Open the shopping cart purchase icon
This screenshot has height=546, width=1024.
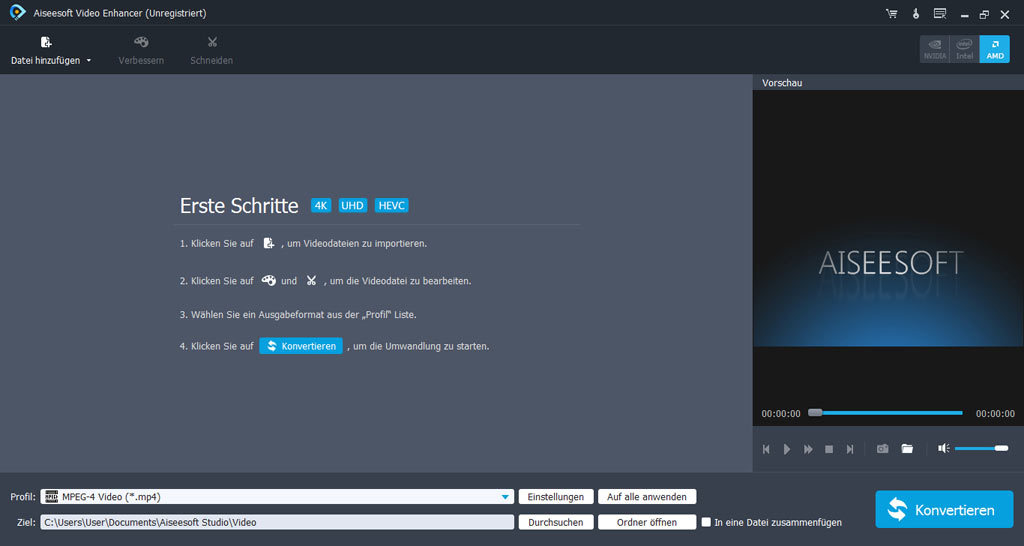click(891, 14)
